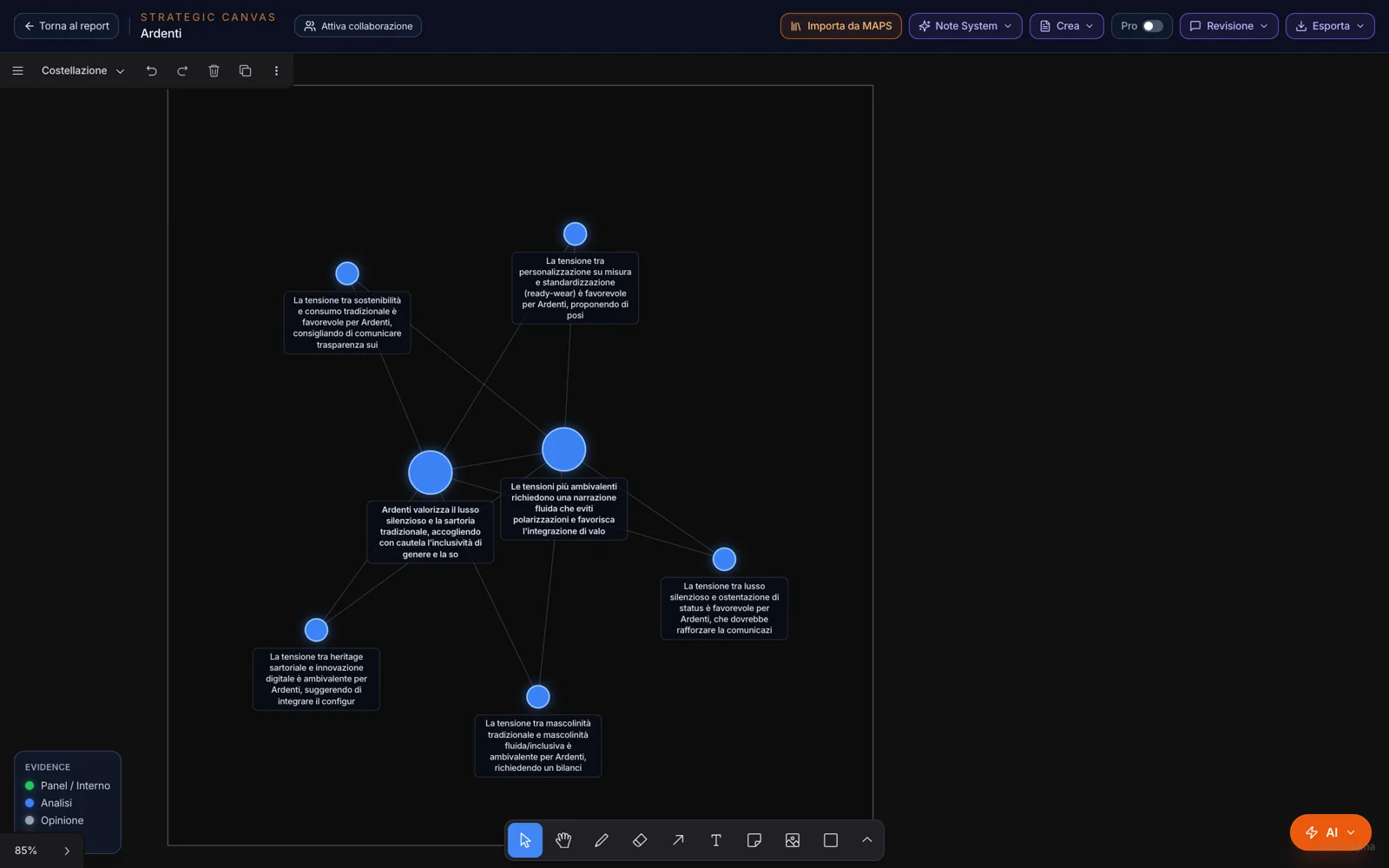Choose the text tool
This screenshot has height=868, width=1389.
[716, 840]
